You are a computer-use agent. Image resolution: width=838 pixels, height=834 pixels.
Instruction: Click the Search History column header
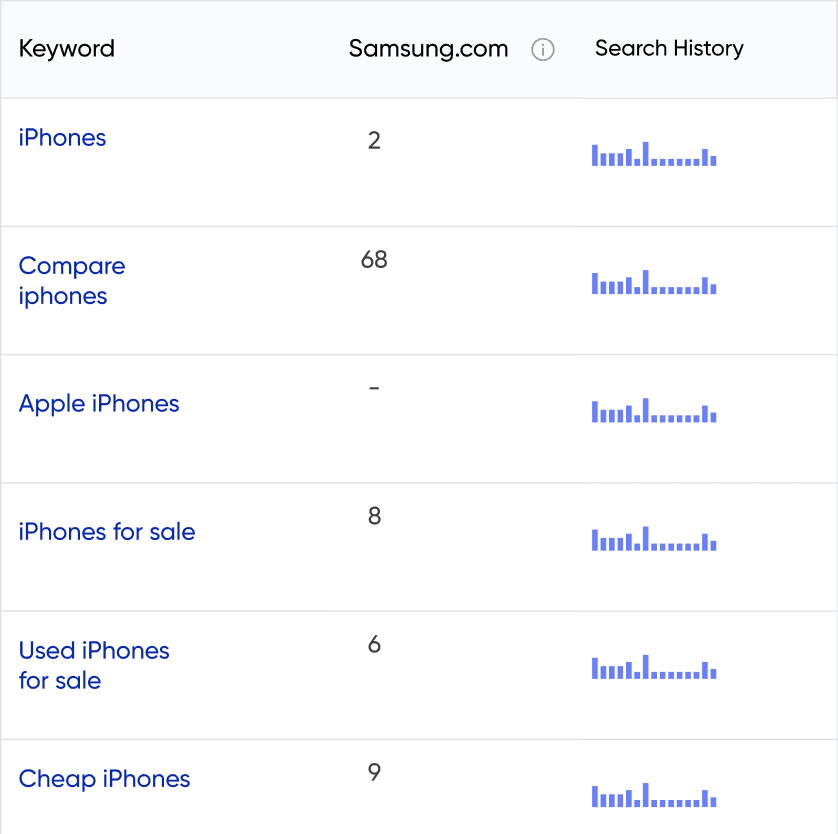click(x=669, y=48)
